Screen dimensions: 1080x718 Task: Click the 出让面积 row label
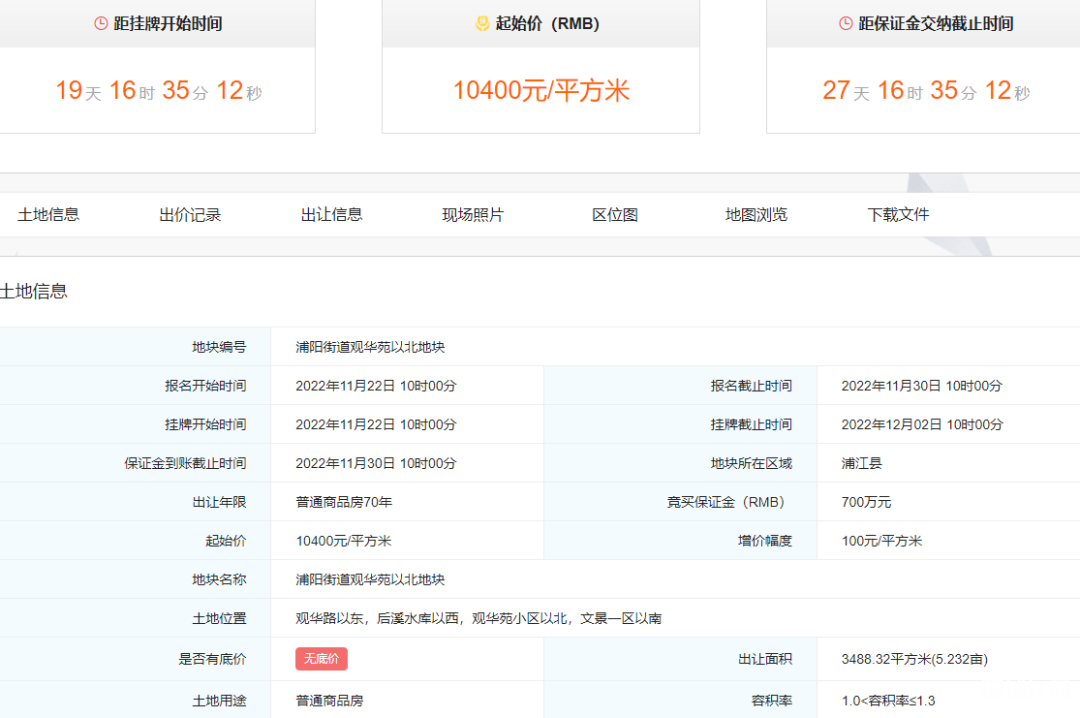point(765,659)
